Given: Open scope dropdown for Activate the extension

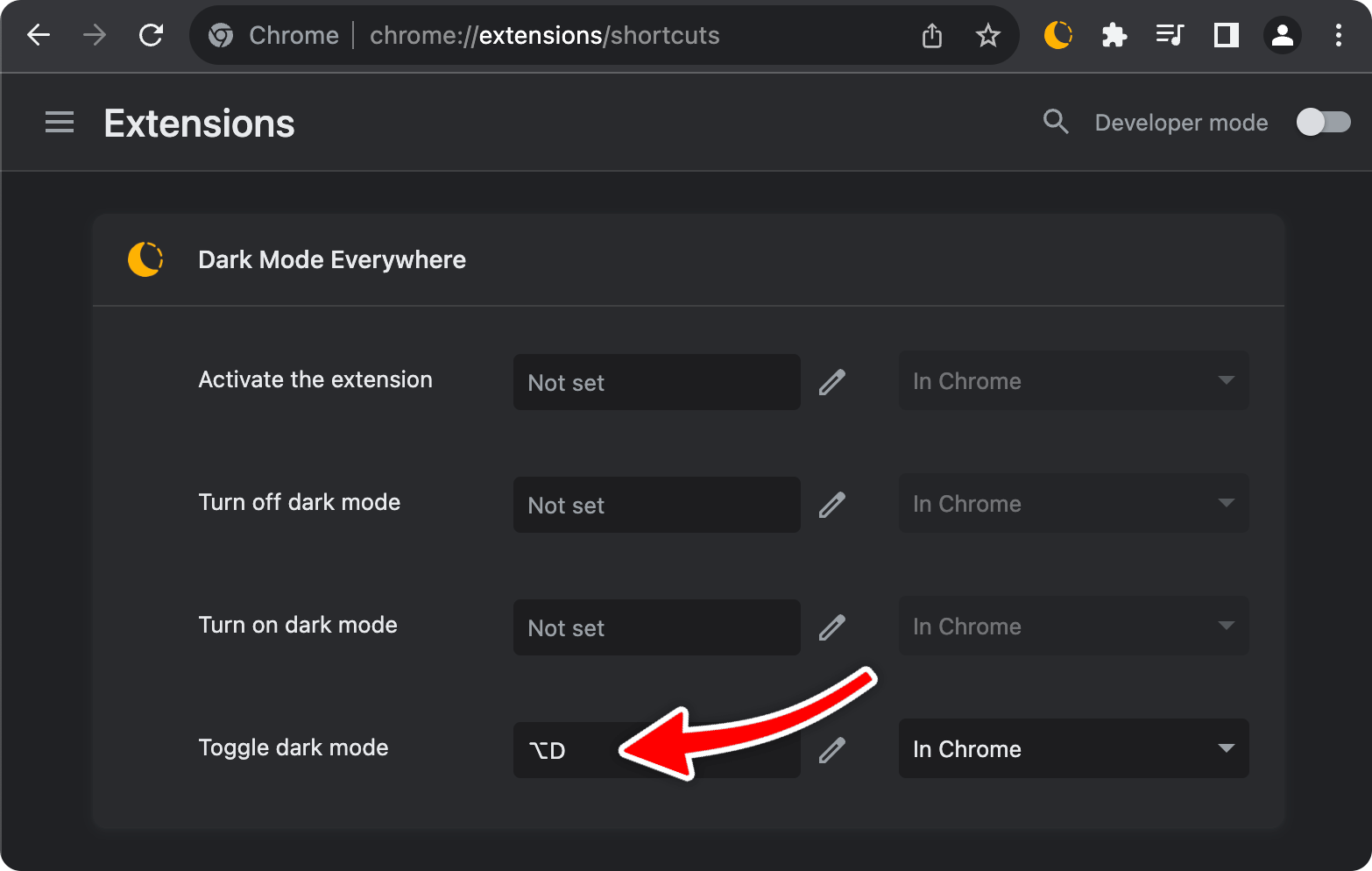Looking at the screenshot, I should pyautogui.click(x=1074, y=380).
